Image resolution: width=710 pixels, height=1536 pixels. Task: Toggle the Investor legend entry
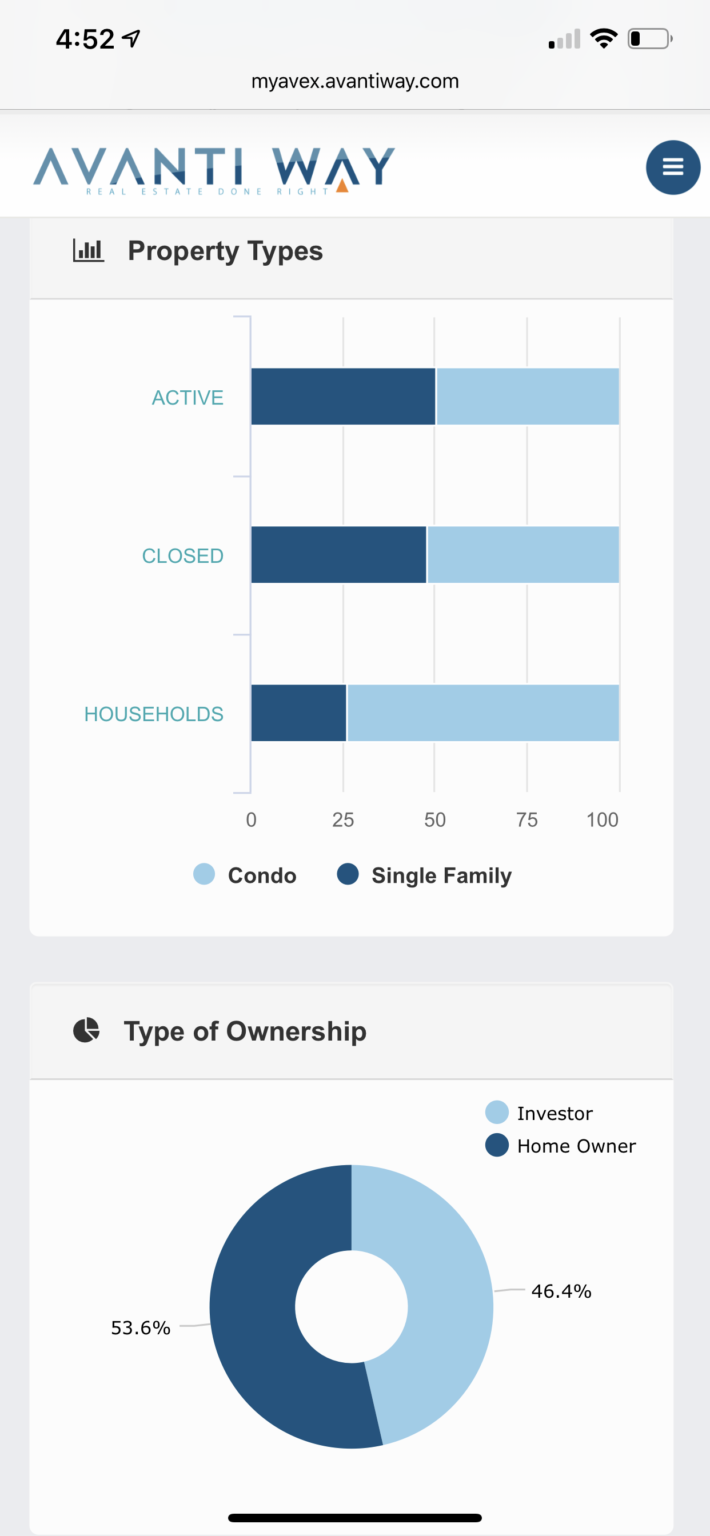point(539,1113)
